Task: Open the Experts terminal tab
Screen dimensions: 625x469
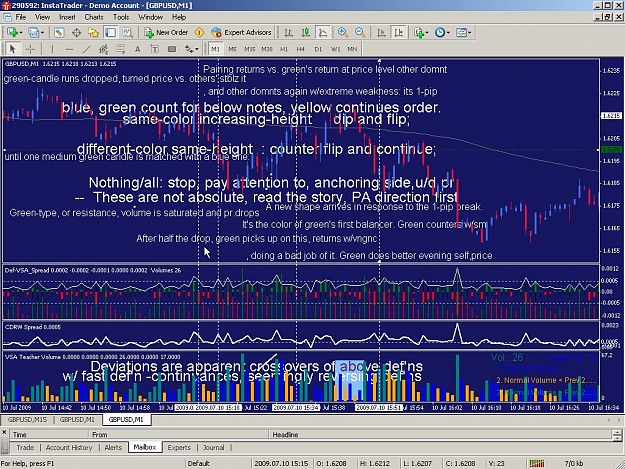Action: (x=179, y=447)
